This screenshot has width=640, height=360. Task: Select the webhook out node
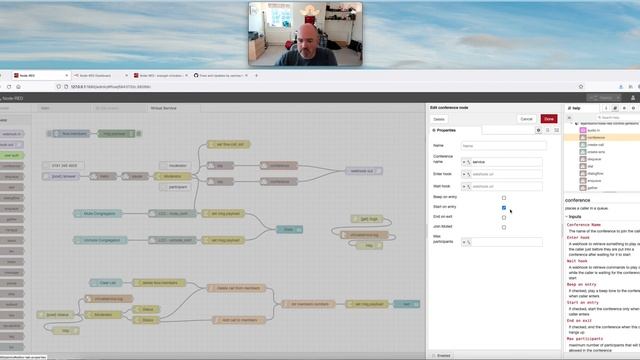pyautogui.click(x=364, y=171)
